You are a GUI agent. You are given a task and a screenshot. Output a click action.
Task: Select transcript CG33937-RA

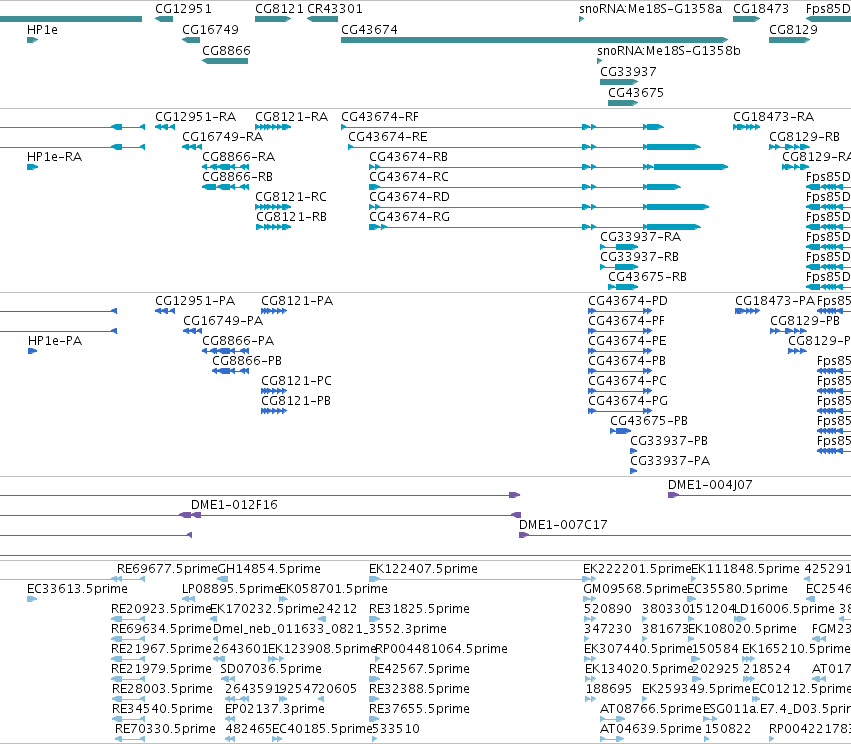pyautogui.click(x=619, y=247)
